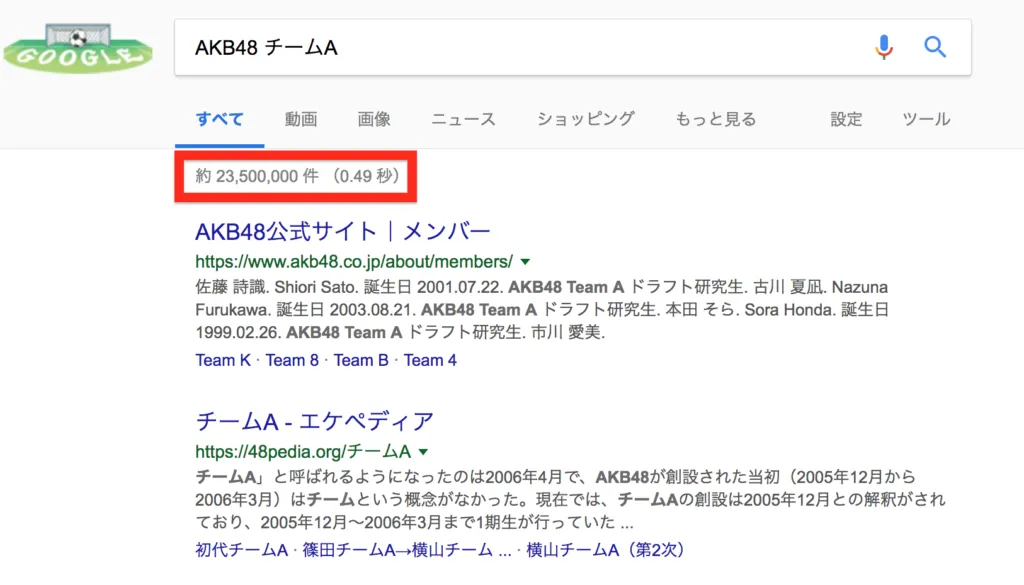This screenshot has width=1024, height=585.
Task: Click snippet text starting 佐藤 詩識. Shiori Sato
Action: [x=542, y=309]
